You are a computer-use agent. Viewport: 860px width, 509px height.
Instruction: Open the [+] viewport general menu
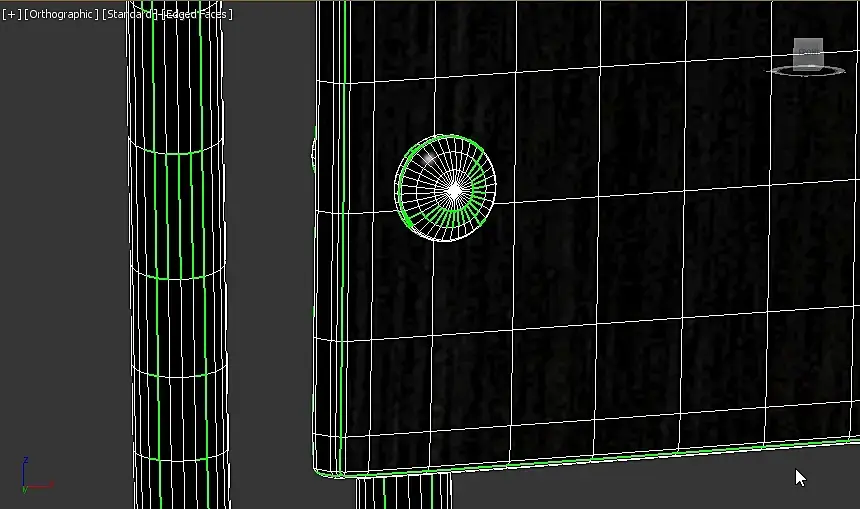pyautogui.click(x=12, y=14)
